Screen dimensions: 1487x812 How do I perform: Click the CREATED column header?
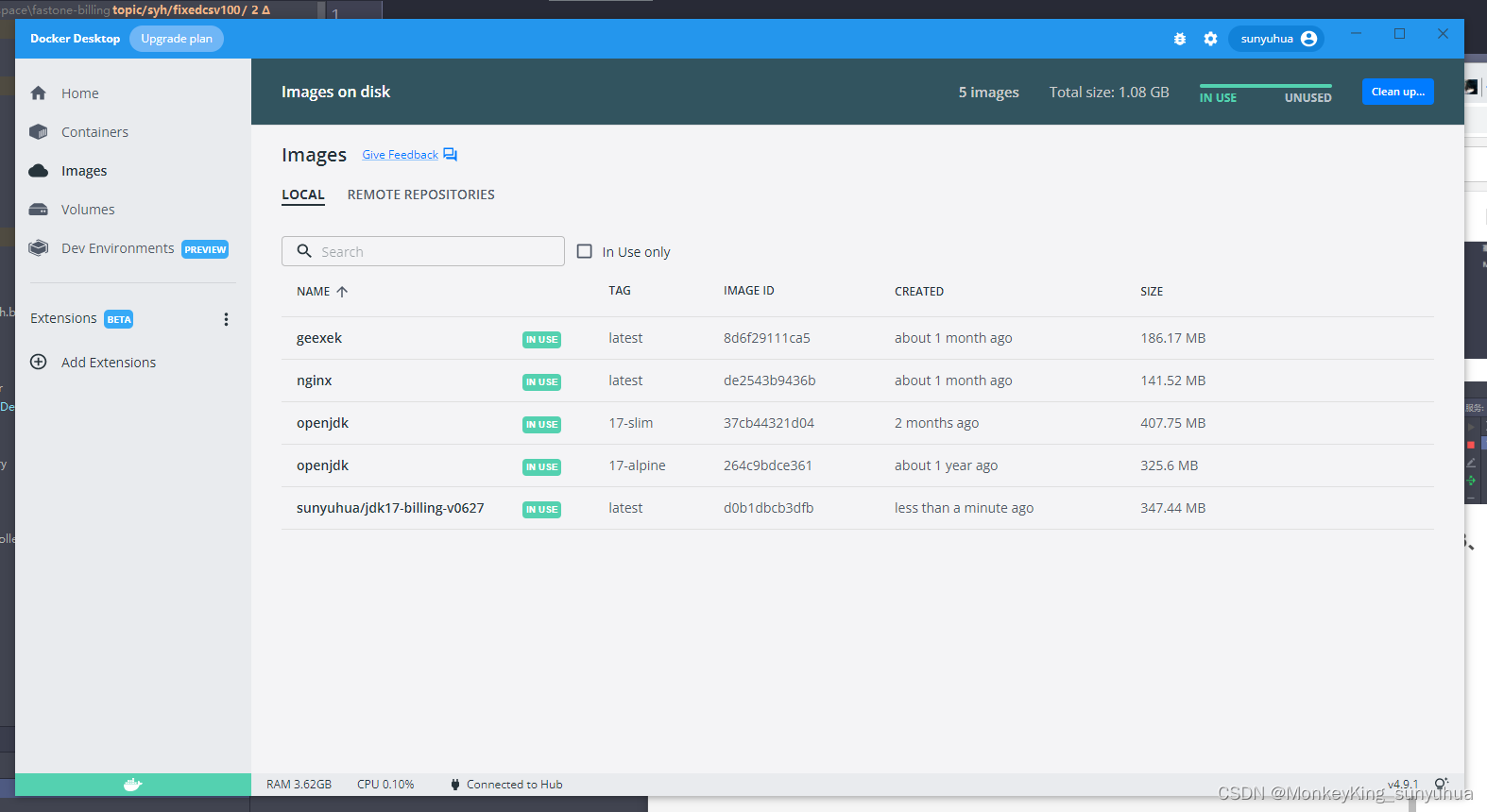tap(919, 292)
